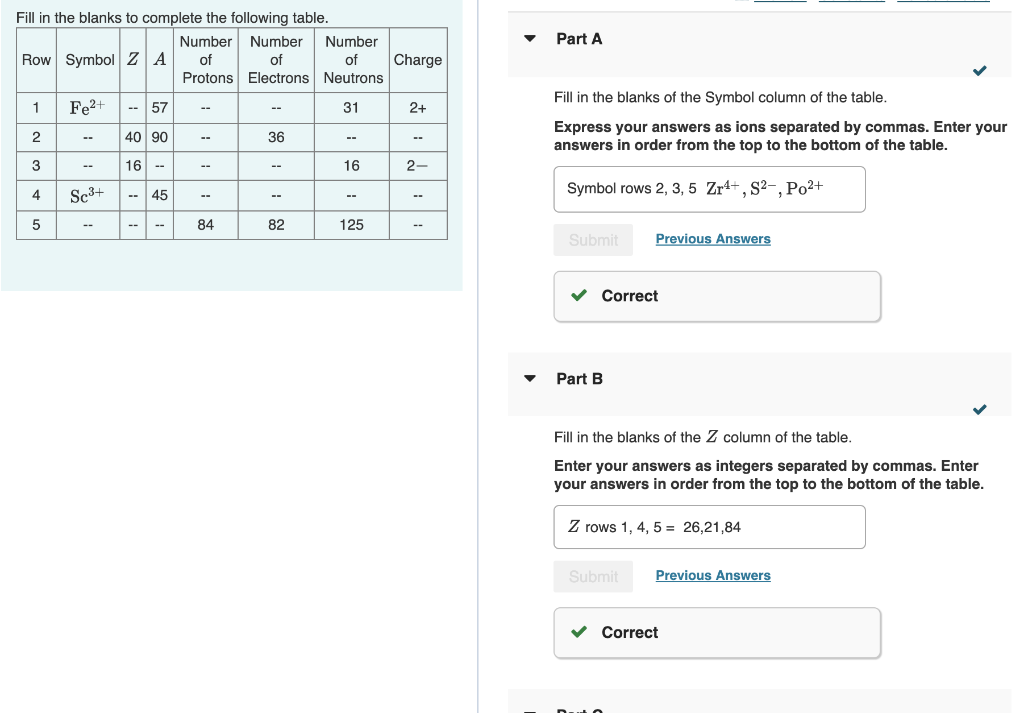The image size is (1024, 713).
Task: Click the green checkmark in Part A Correct box
Action: pyautogui.click(x=578, y=296)
